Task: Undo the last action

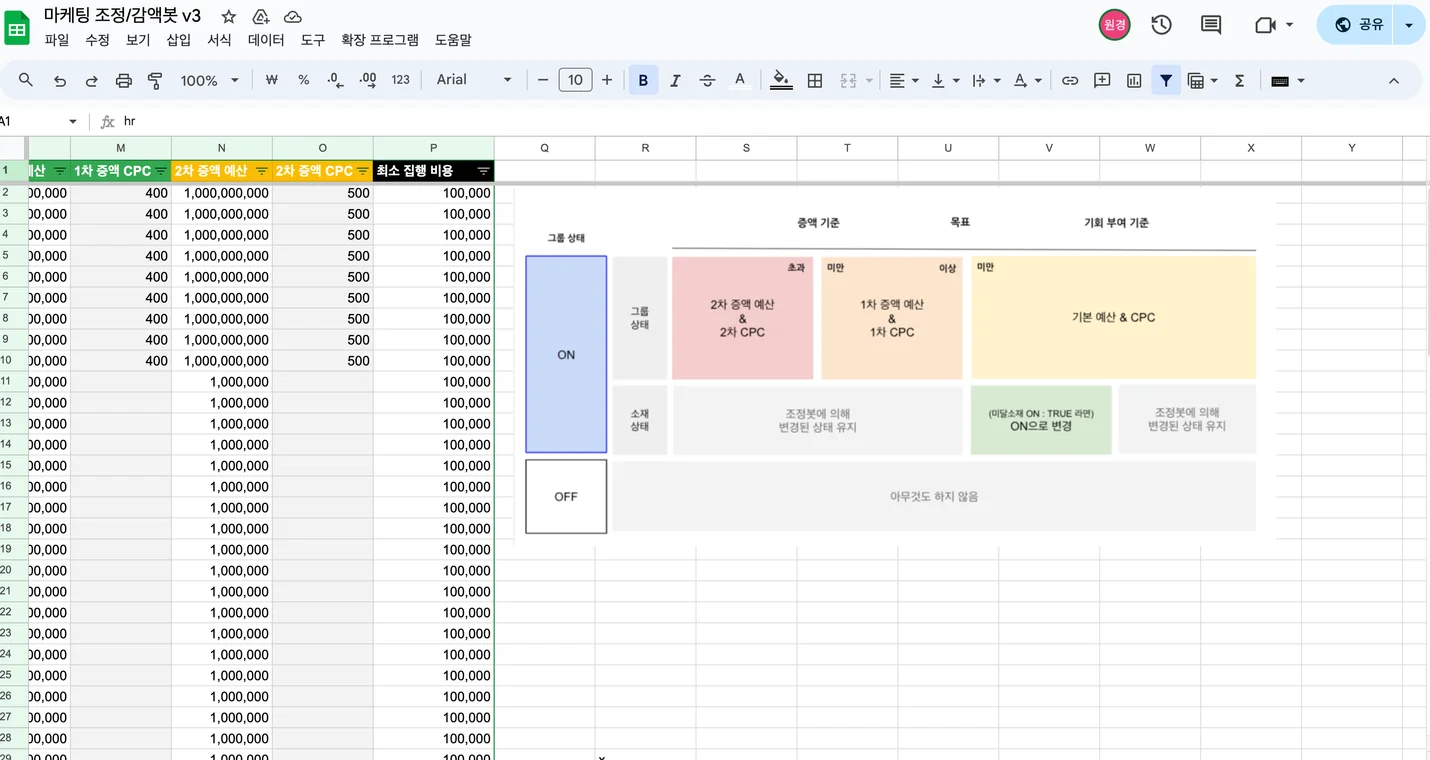Action: pos(60,80)
